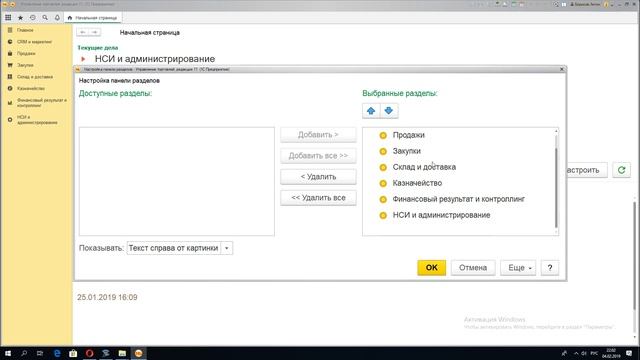The width and height of the screenshot is (640, 360).
Task: Switch to the Начальная страница tab
Action: 93,18
